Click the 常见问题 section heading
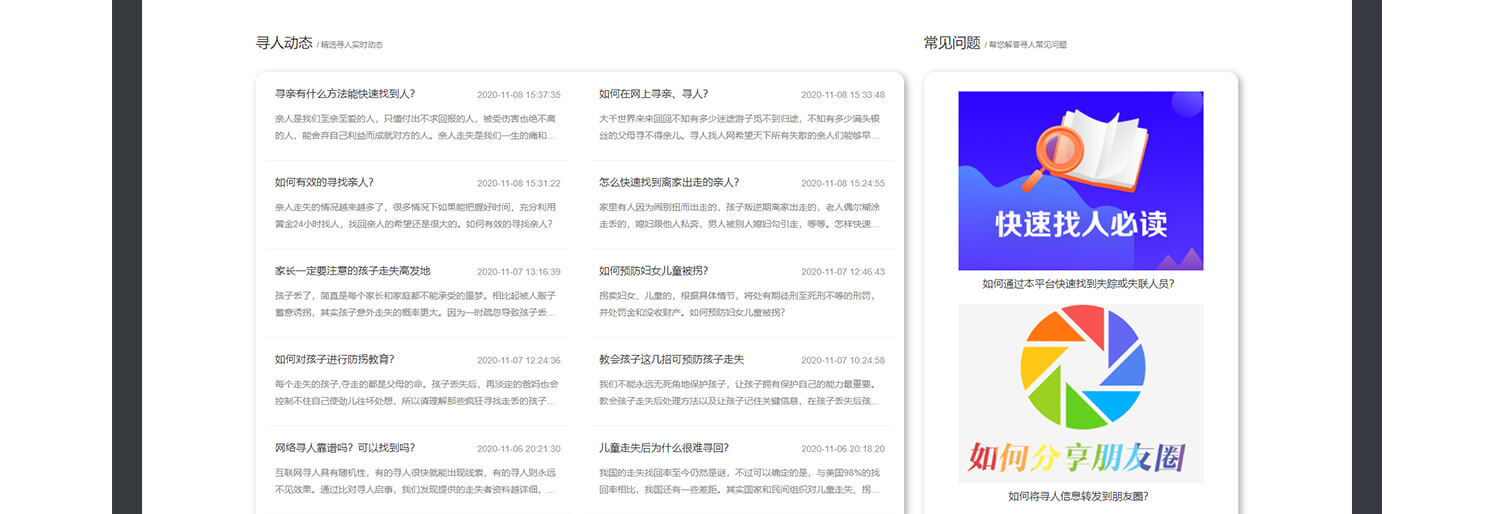This screenshot has width=1500, height=514. pos(952,43)
